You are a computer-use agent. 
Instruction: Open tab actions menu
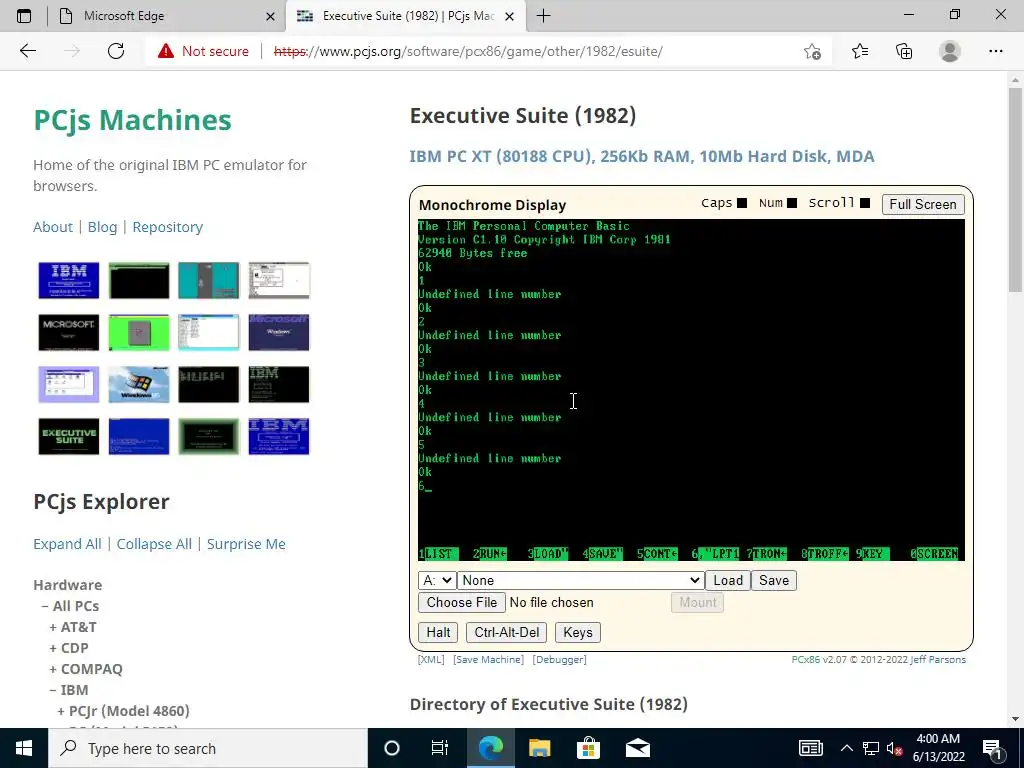24,16
